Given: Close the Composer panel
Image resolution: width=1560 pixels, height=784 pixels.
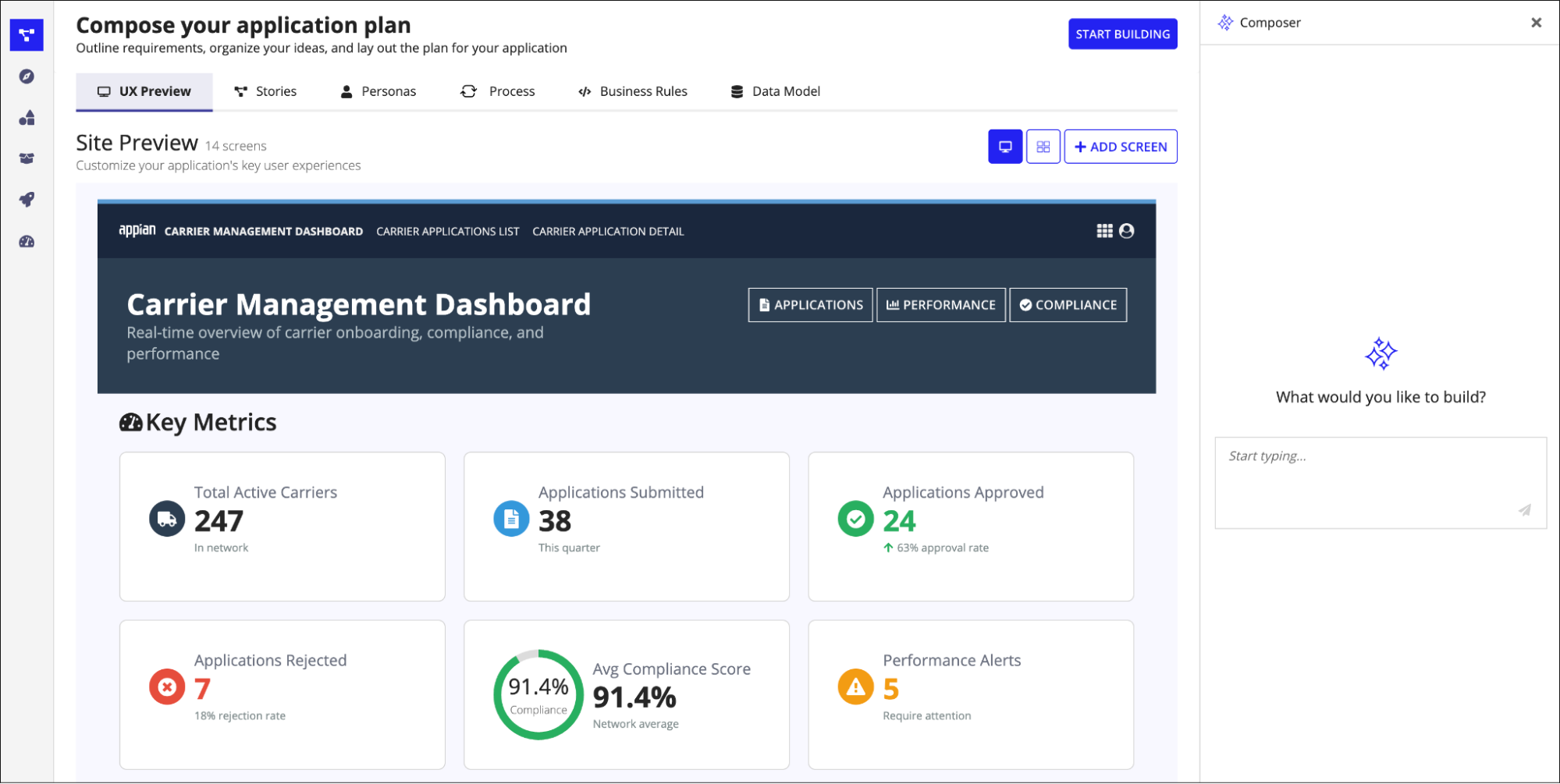Looking at the screenshot, I should 1536,23.
